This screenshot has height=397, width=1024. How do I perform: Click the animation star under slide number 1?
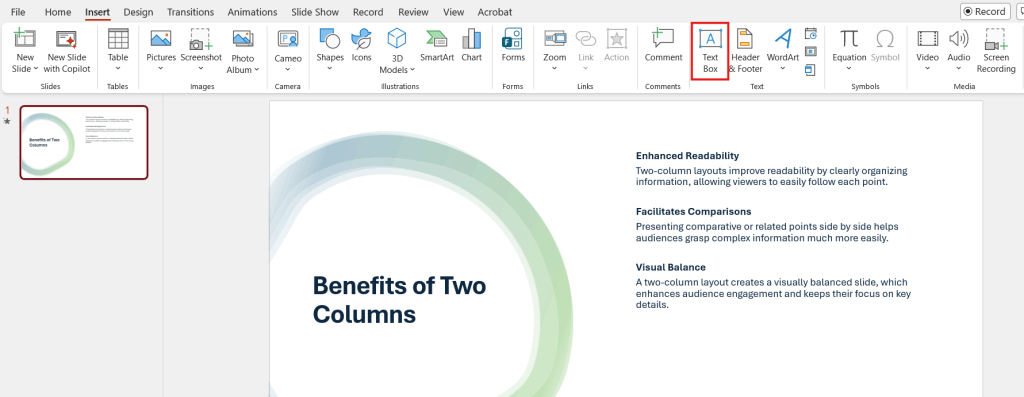7,121
